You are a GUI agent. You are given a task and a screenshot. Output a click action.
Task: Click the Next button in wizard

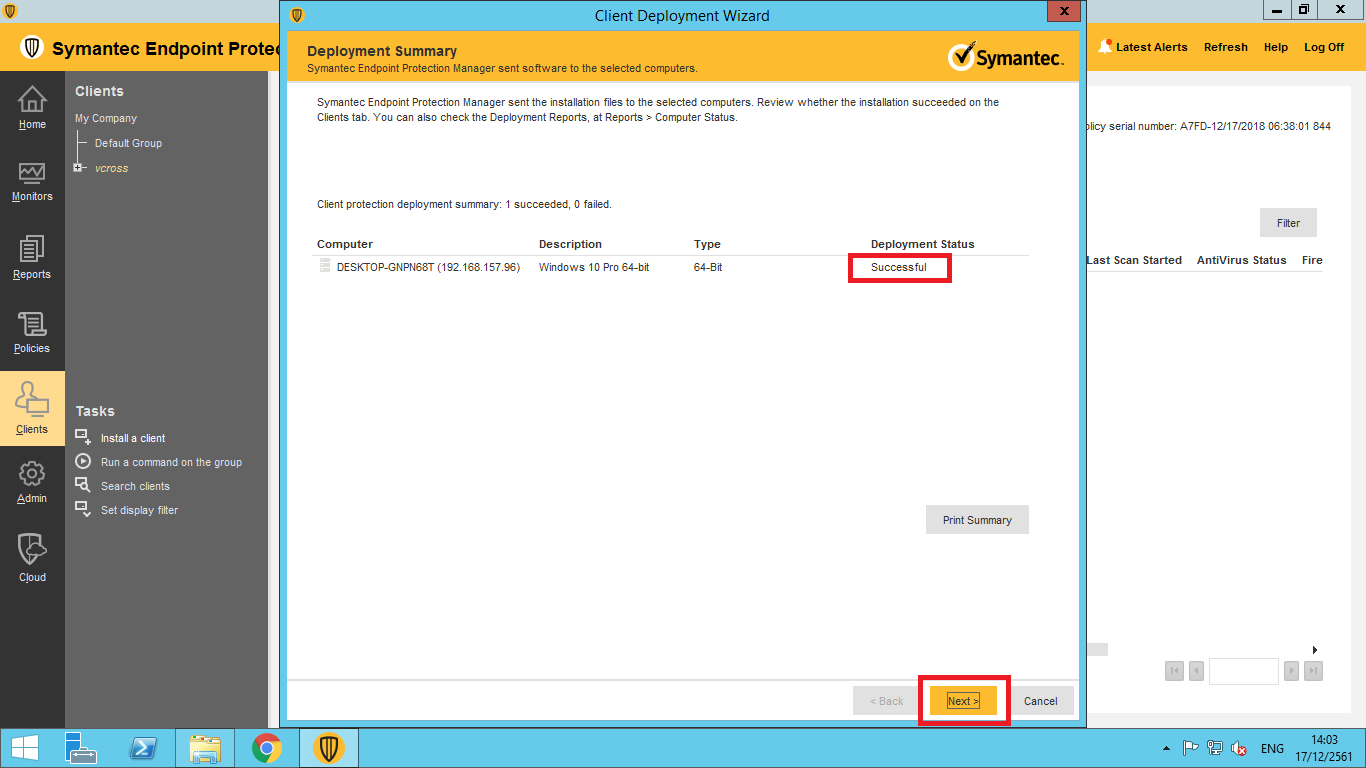tap(963, 701)
